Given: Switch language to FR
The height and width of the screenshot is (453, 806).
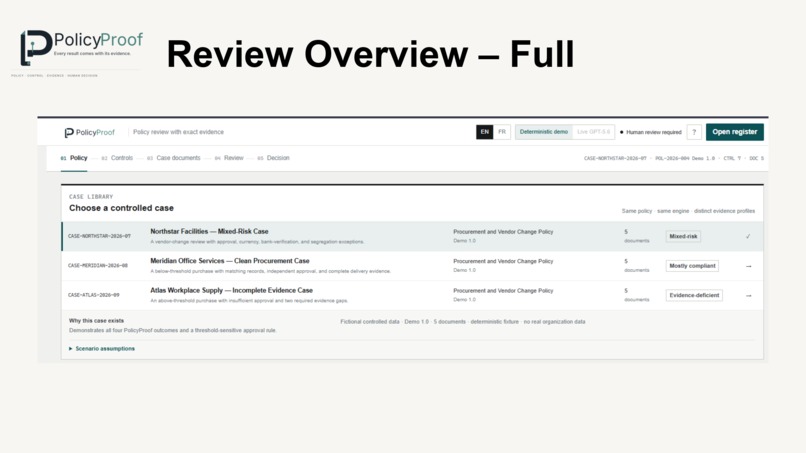Looking at the screenshot, I should pos(502,132).
